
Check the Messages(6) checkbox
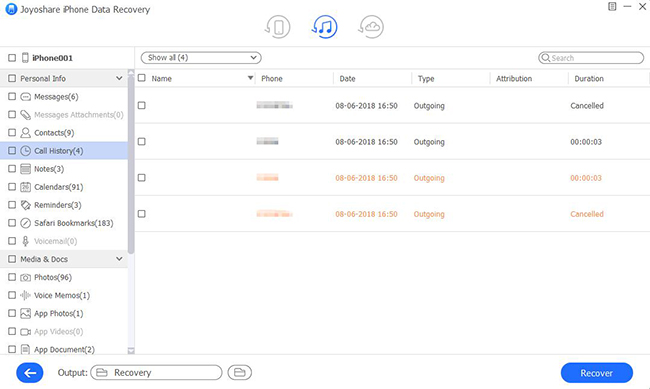click(x=12, y=97)
